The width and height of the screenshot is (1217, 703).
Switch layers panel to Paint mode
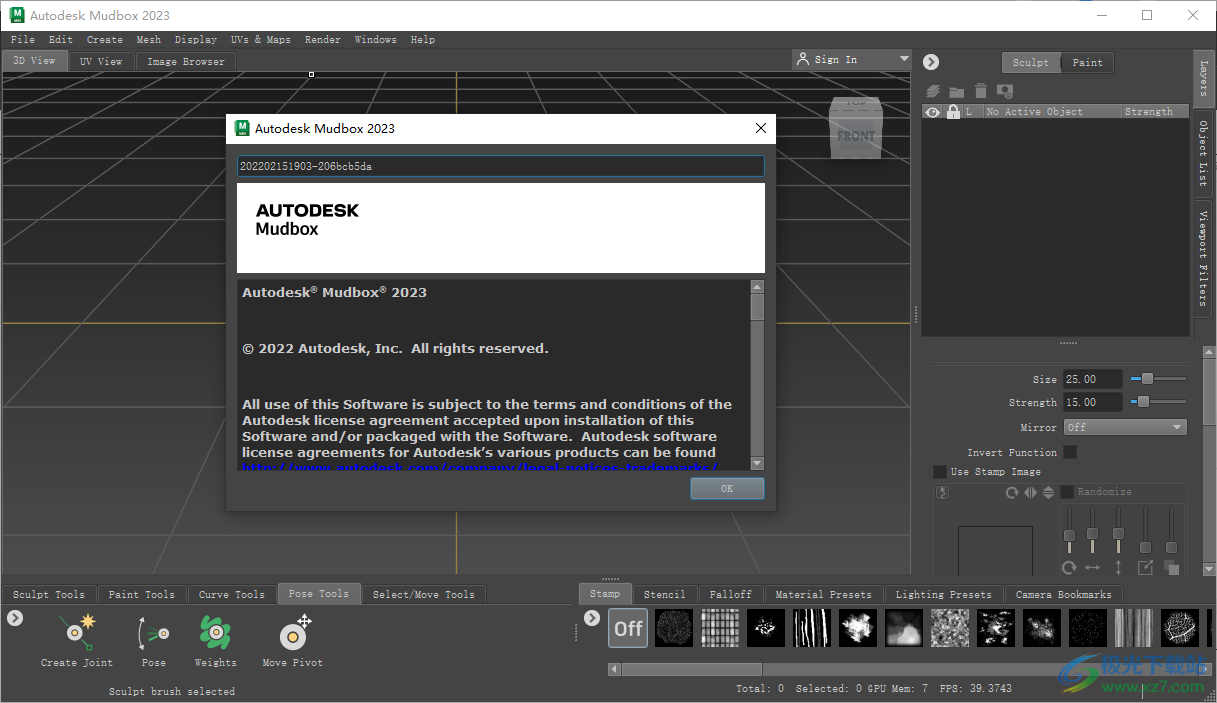click(1087, 62)
